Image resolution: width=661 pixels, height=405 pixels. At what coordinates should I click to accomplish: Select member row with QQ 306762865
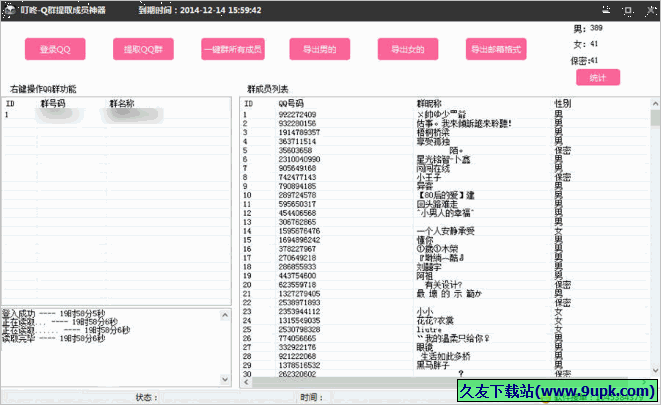click(446, 222)
